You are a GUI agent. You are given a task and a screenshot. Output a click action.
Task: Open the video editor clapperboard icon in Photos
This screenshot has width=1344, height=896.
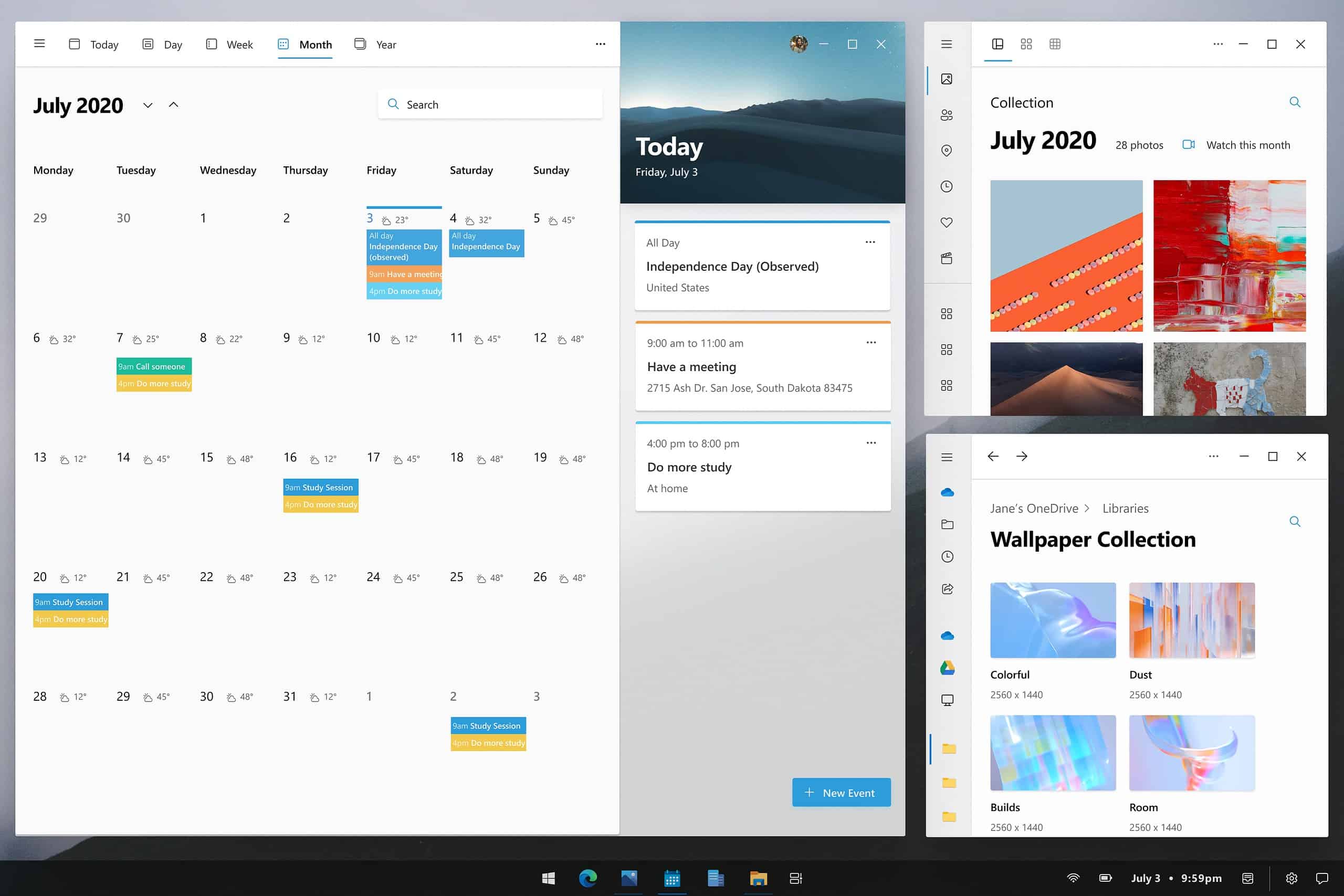(946, 258)
